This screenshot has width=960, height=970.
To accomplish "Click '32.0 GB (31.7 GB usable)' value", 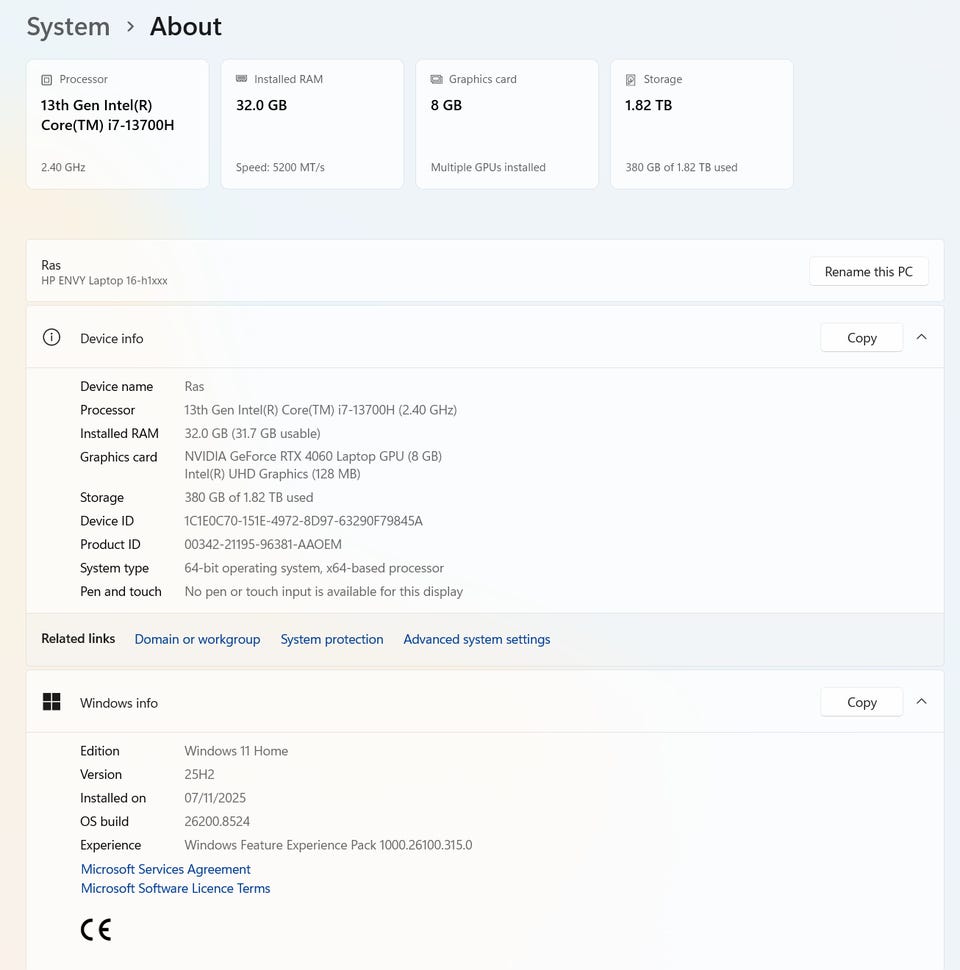I will (252, 433).
